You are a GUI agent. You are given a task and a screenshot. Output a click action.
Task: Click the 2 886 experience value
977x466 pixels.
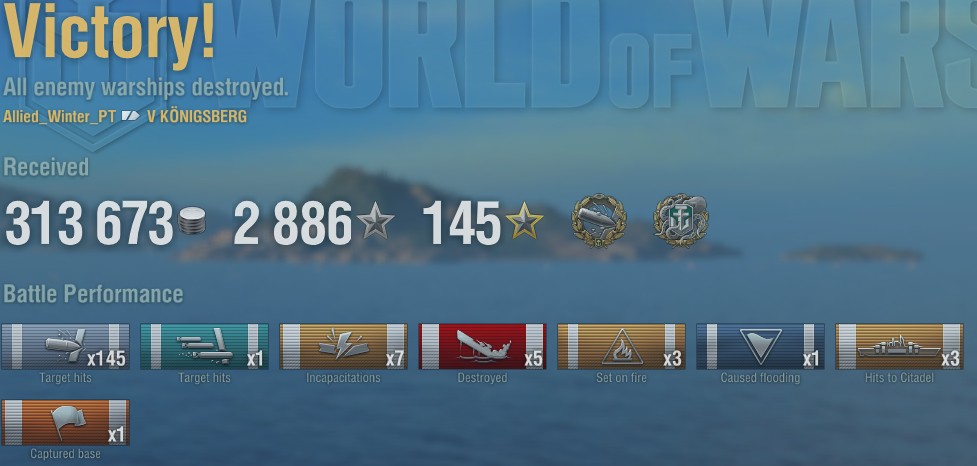[293, 223]
